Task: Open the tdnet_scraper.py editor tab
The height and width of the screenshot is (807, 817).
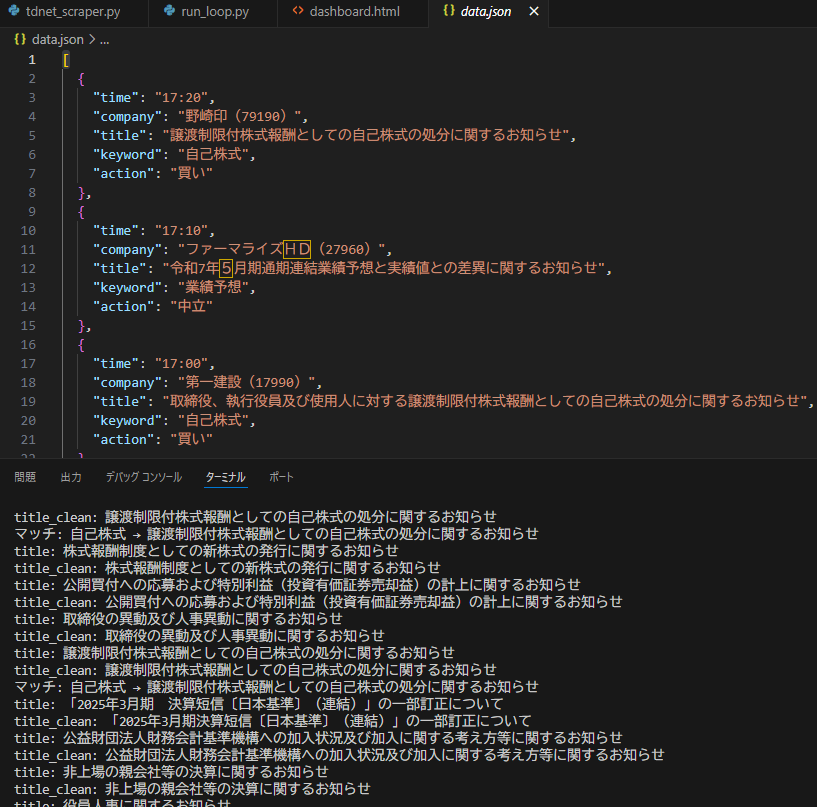Action: point(73,11)
